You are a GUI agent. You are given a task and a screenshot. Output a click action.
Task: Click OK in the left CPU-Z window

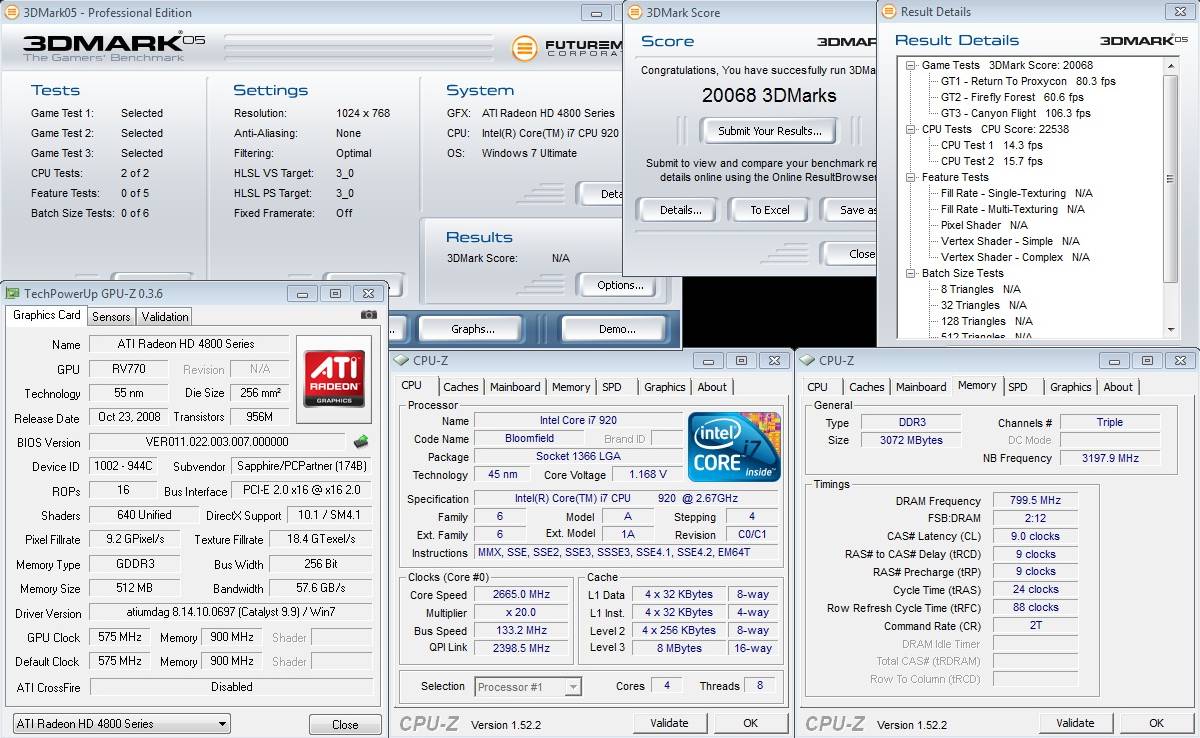pos(750,723)
